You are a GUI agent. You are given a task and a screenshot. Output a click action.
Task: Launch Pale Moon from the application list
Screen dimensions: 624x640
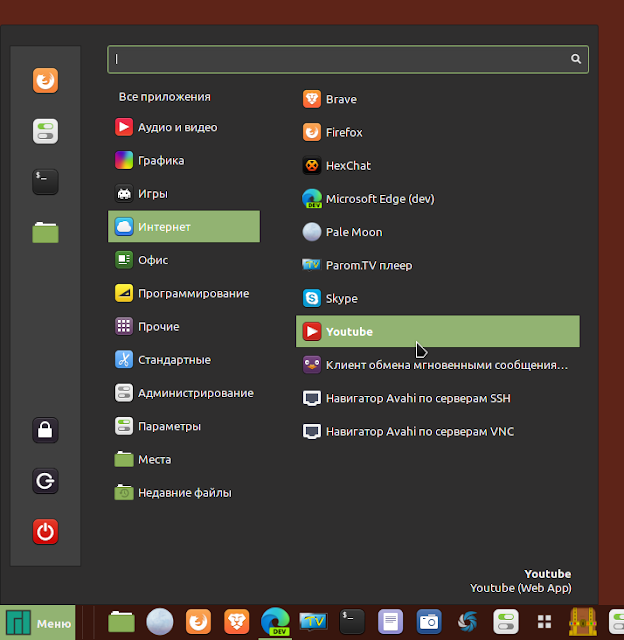437,232
